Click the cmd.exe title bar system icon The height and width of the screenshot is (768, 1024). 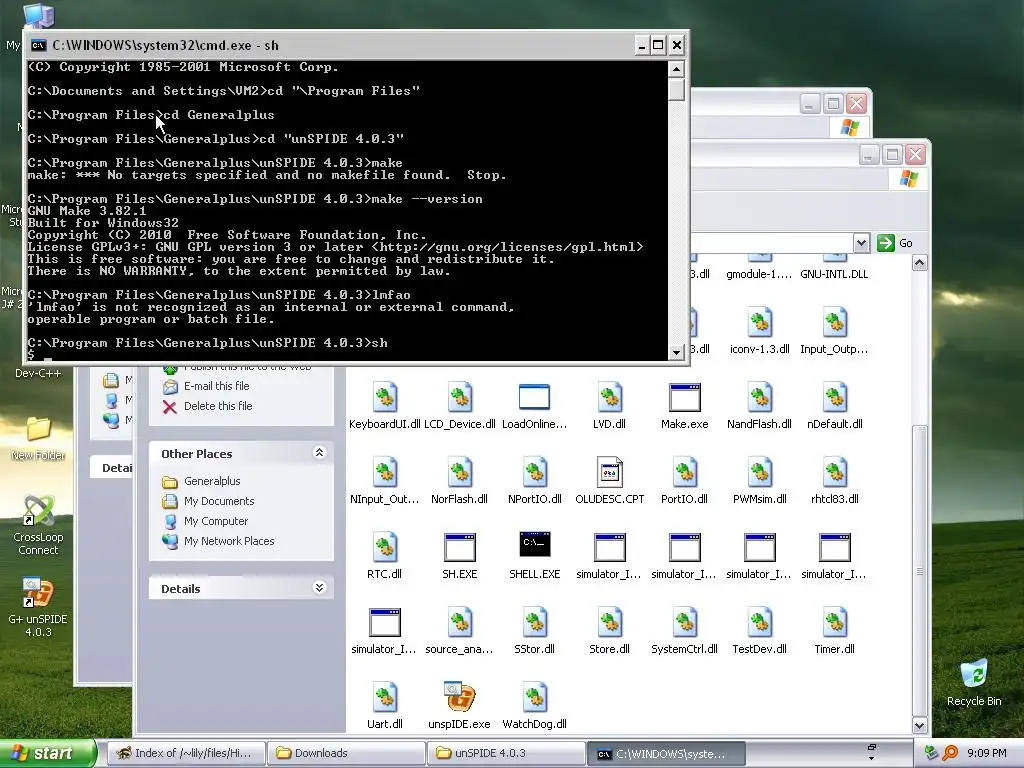[39, 45]
